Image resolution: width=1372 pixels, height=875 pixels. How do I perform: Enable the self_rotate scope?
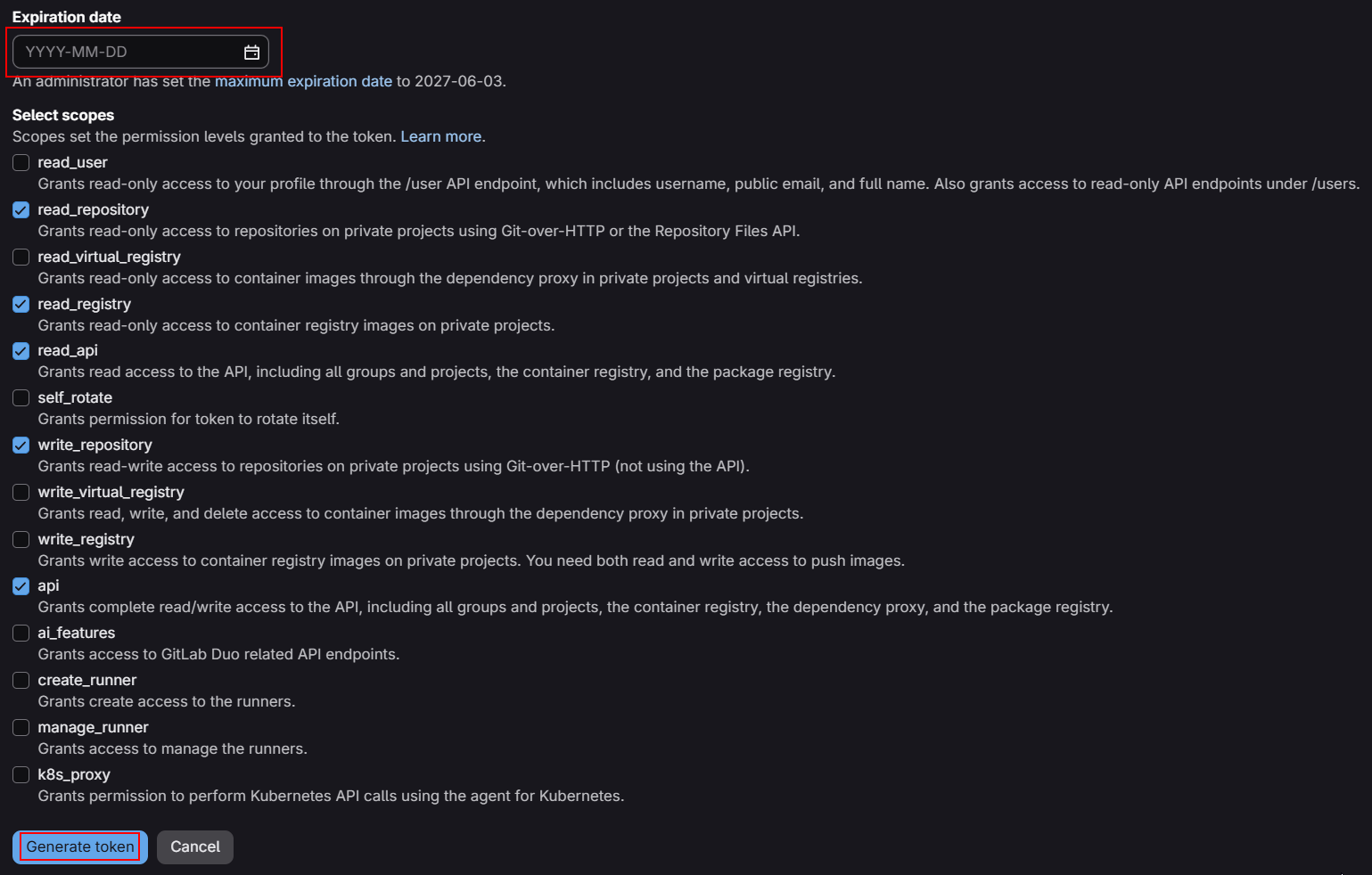[x=21, y=398]
